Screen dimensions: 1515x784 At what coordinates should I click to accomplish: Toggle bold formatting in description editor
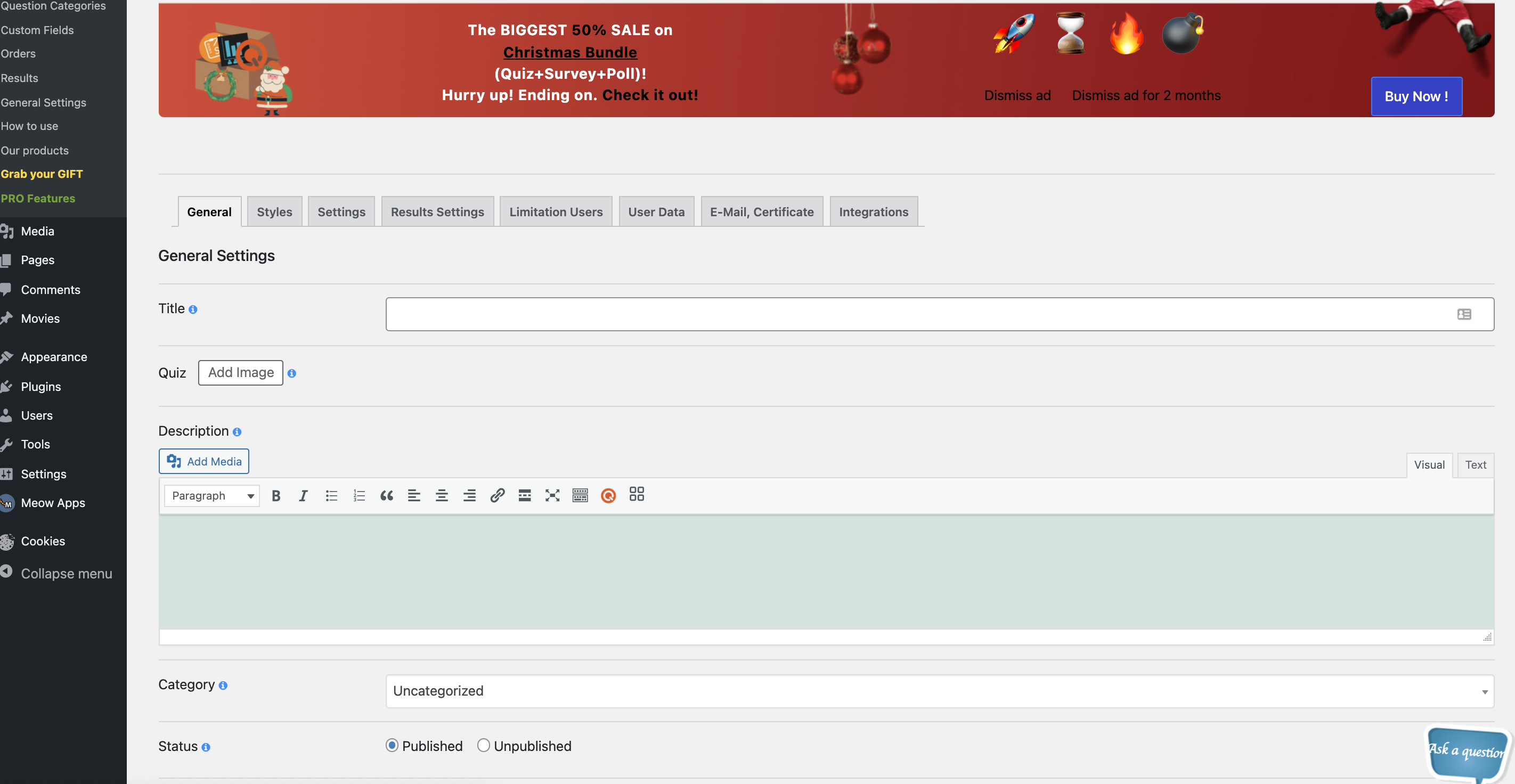coord(276,496)
